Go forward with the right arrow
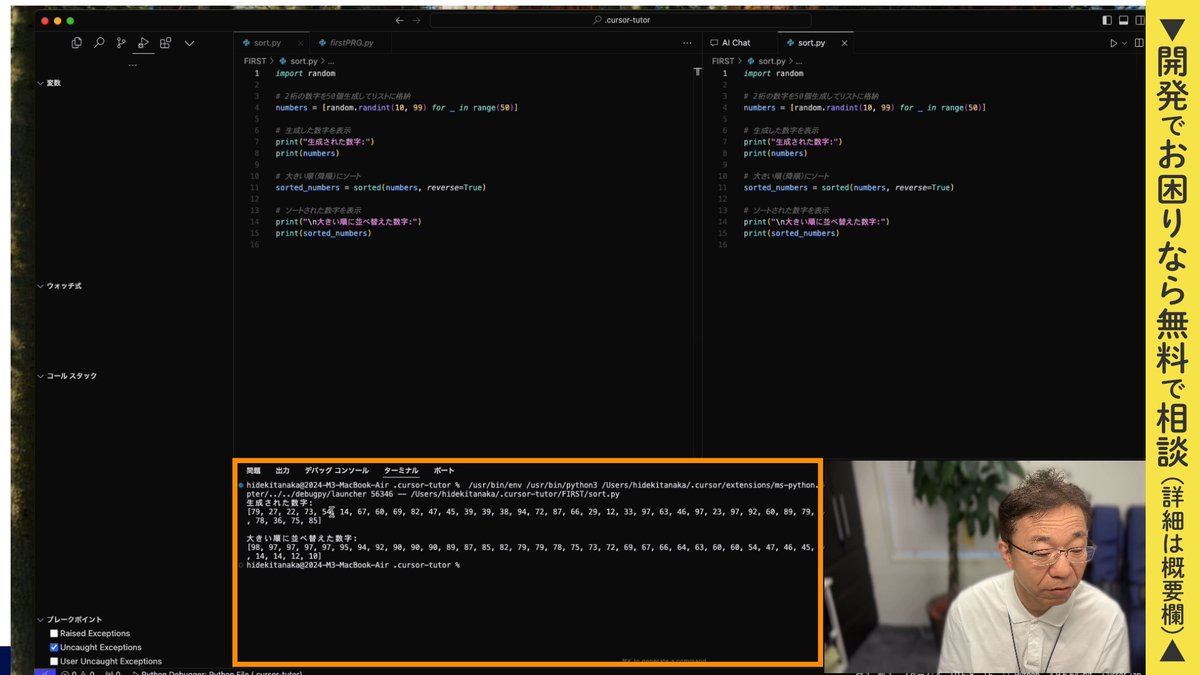Image resolution: width=1200 pixels, height=675 pixels. [418, 20]
